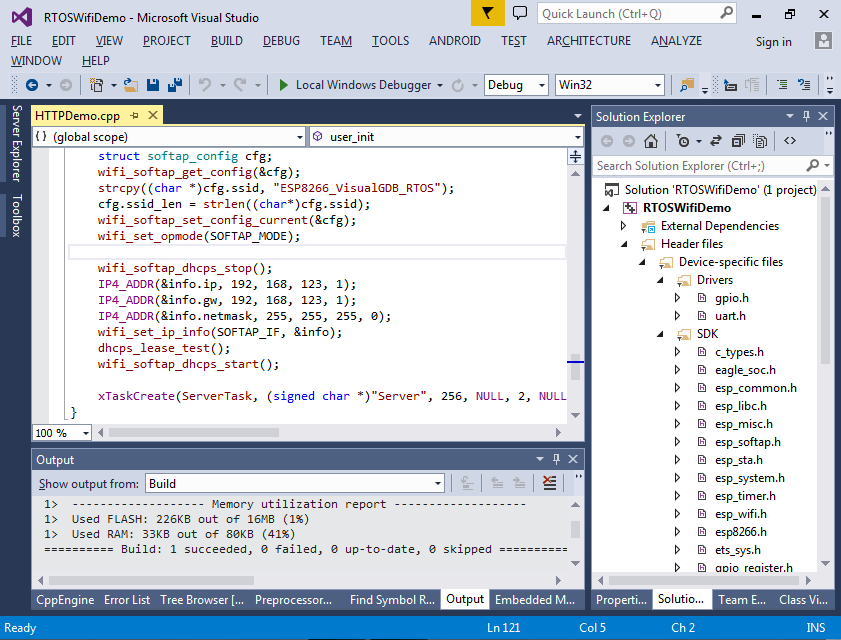Click pending changes filter icon in Solution Explorer

(x=683, y=141)
